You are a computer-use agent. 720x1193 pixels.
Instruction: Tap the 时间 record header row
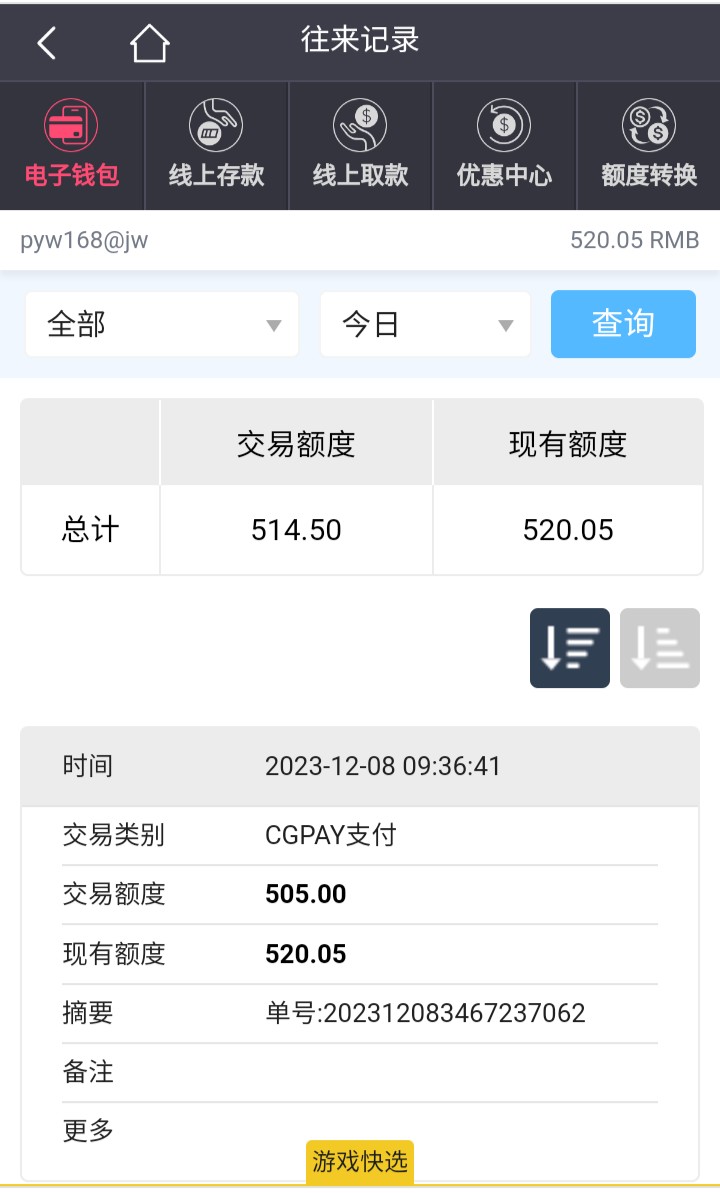click(360, 766)
